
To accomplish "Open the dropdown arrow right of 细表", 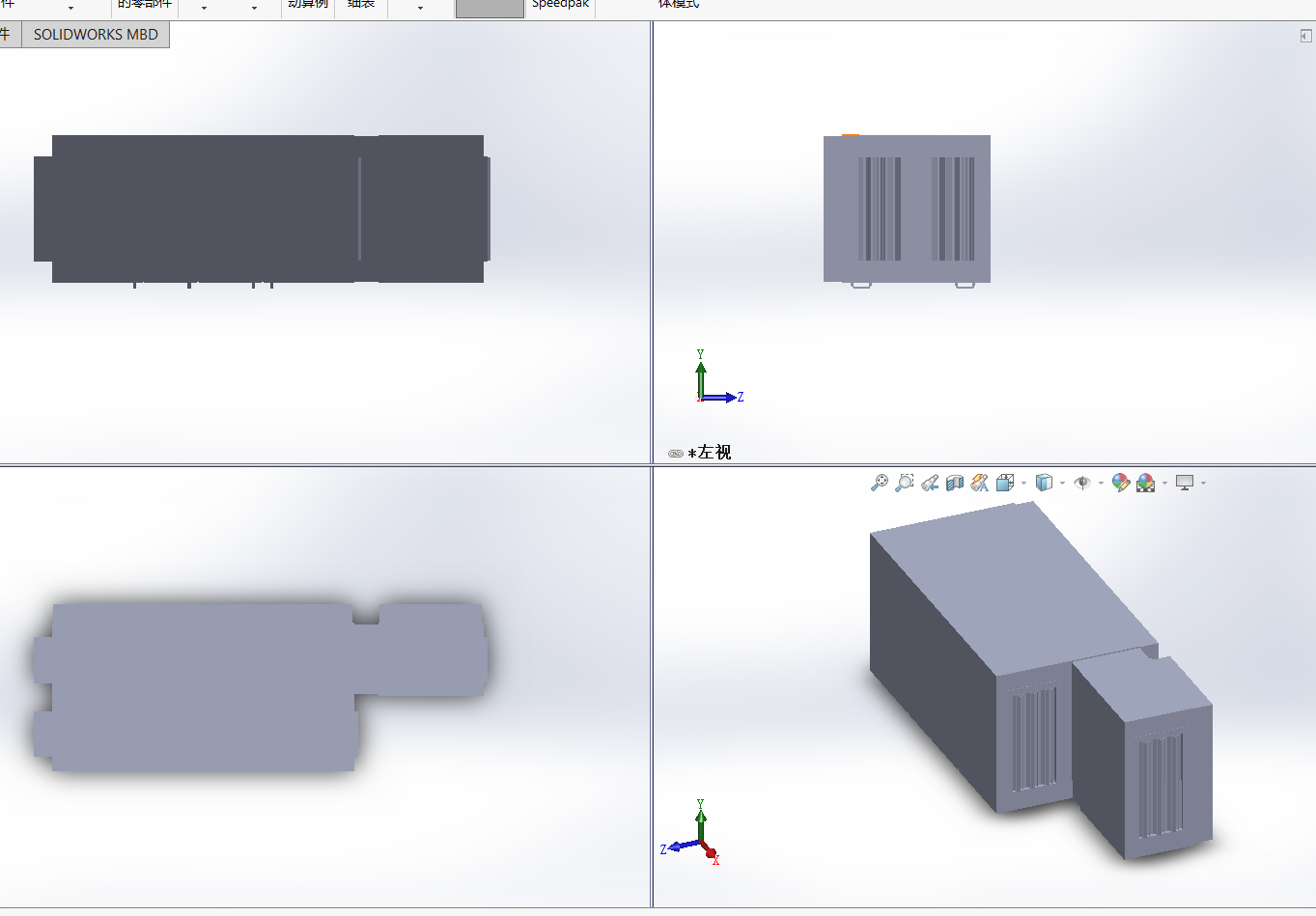I will [x=420, y=8].
